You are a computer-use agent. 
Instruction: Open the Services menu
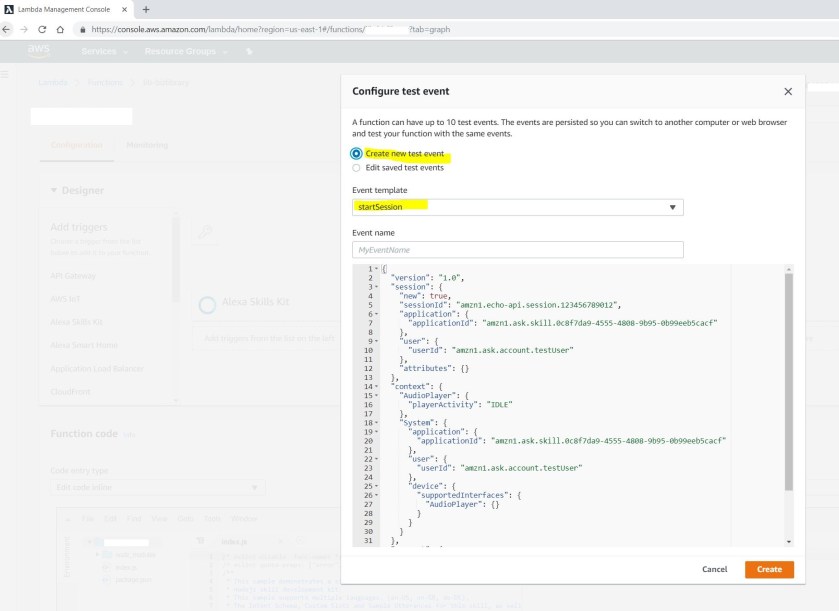(103, 51)
